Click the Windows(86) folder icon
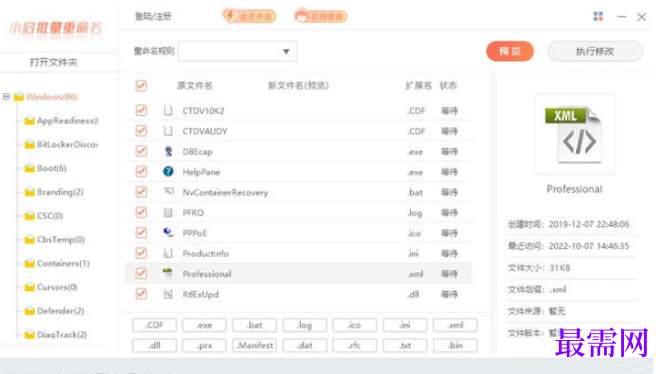 pyautogui.click(x=19, y=97)
